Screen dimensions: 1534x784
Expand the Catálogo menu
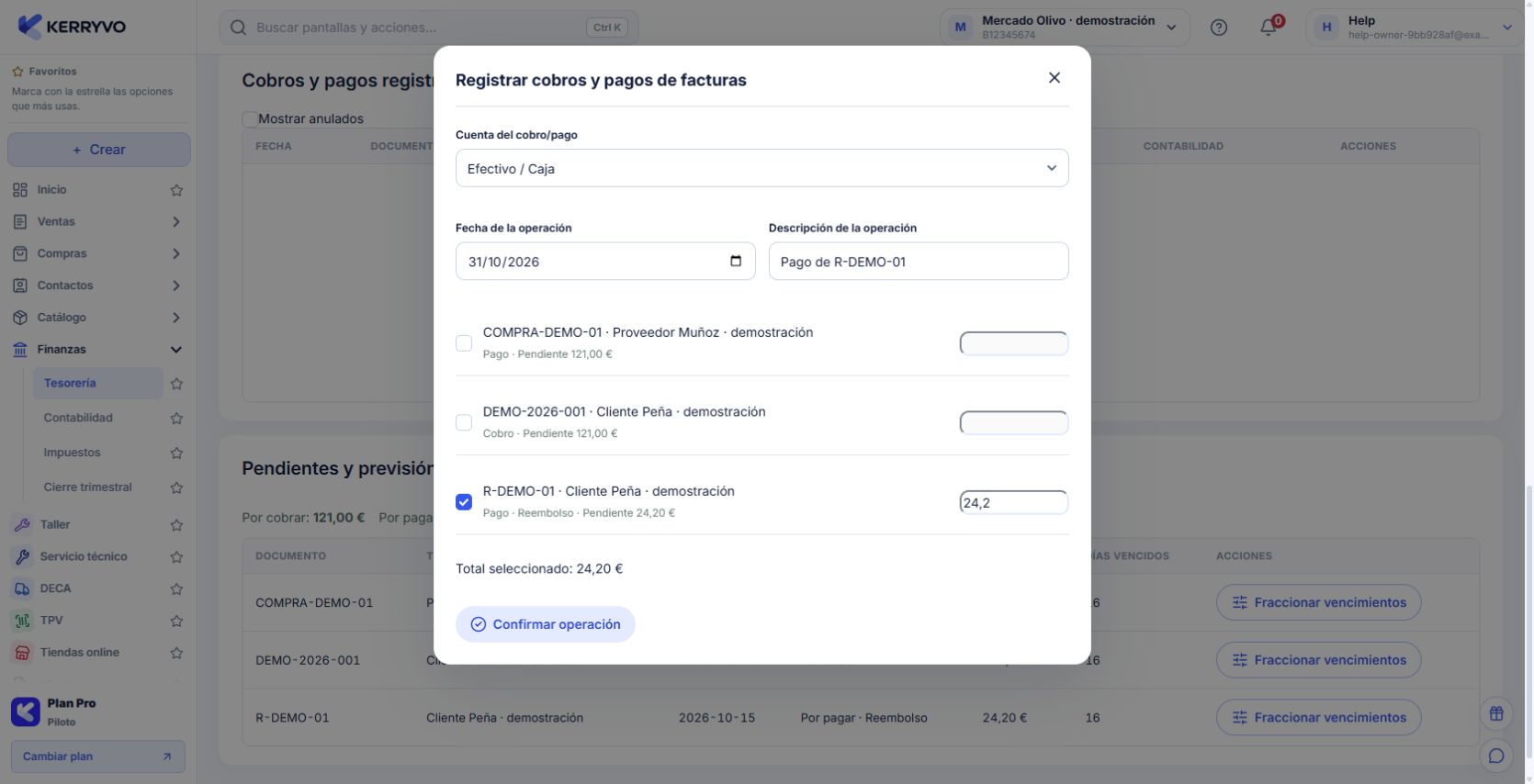click(x=98, y=318)
